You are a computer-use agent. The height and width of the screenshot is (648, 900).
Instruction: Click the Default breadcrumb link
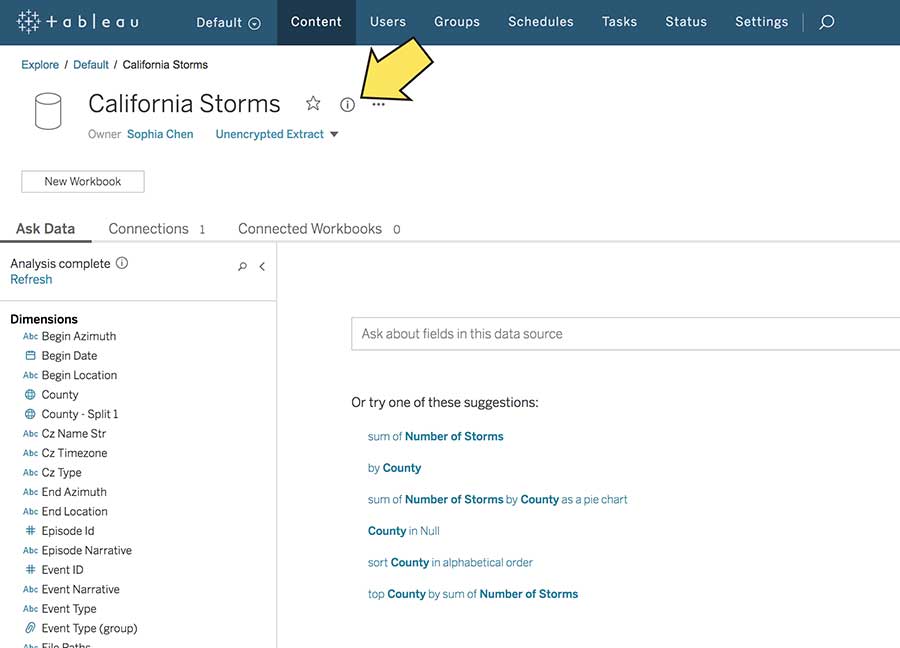click(x=91, y=65)
